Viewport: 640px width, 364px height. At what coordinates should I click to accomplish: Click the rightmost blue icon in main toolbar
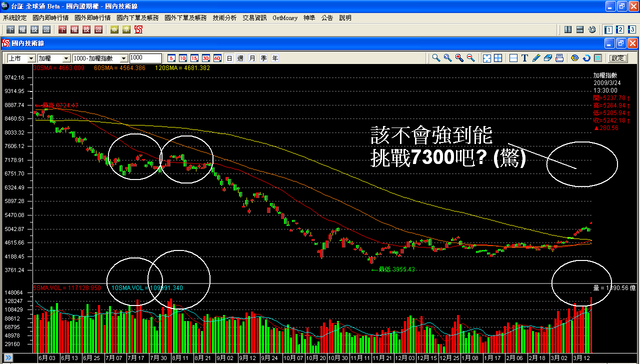tap(47, 30)
